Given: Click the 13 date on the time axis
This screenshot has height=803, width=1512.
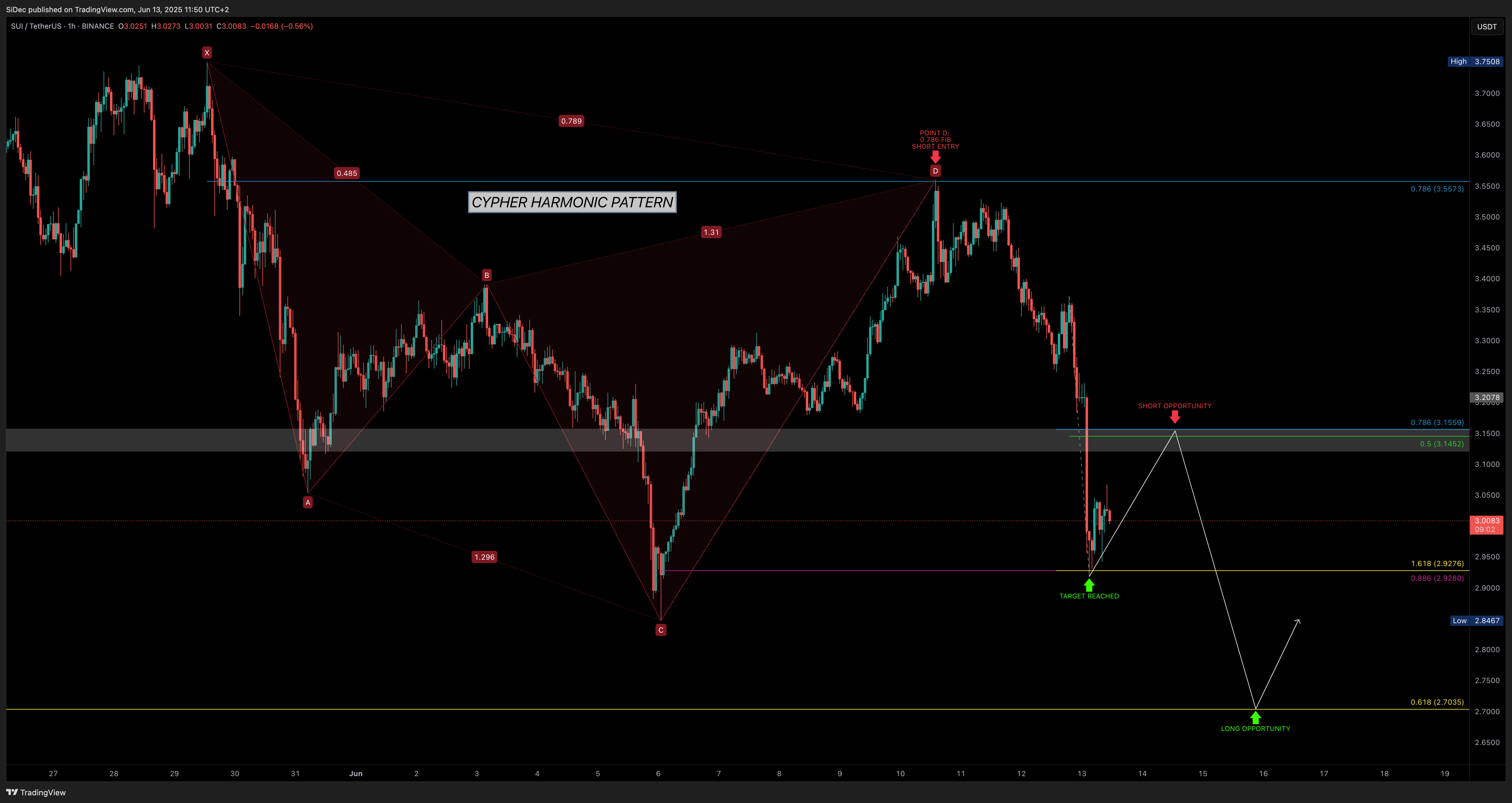Looking at the screenshot, I should [1082, 774].
